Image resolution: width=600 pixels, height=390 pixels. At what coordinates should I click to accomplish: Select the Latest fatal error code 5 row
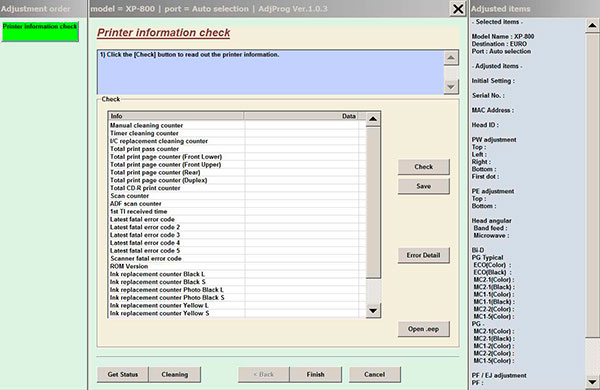237,251
